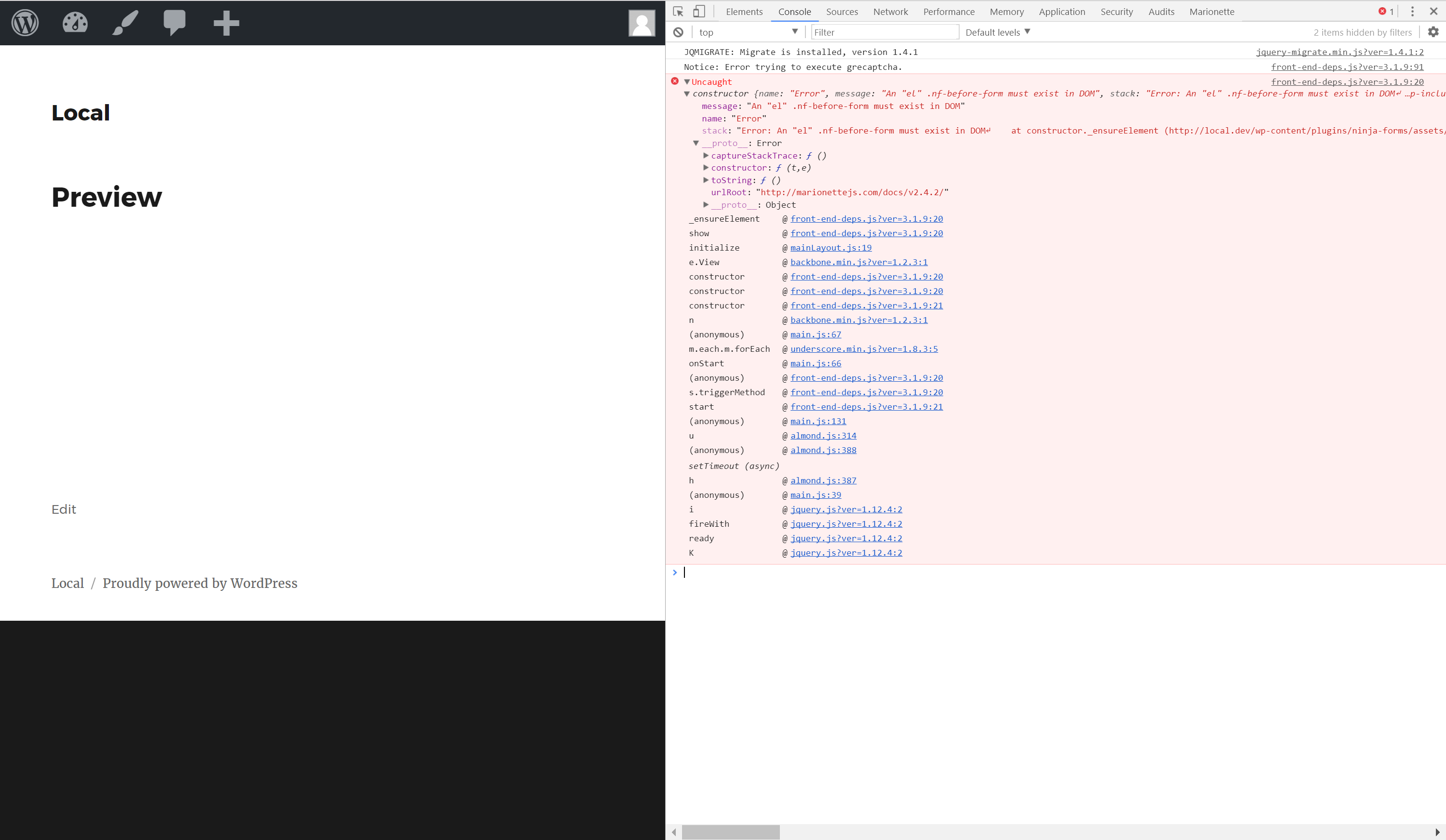Screen dimensions: 1446x840
Task: Open the Default levels dropdown
Action: click(x=997, y=32)
